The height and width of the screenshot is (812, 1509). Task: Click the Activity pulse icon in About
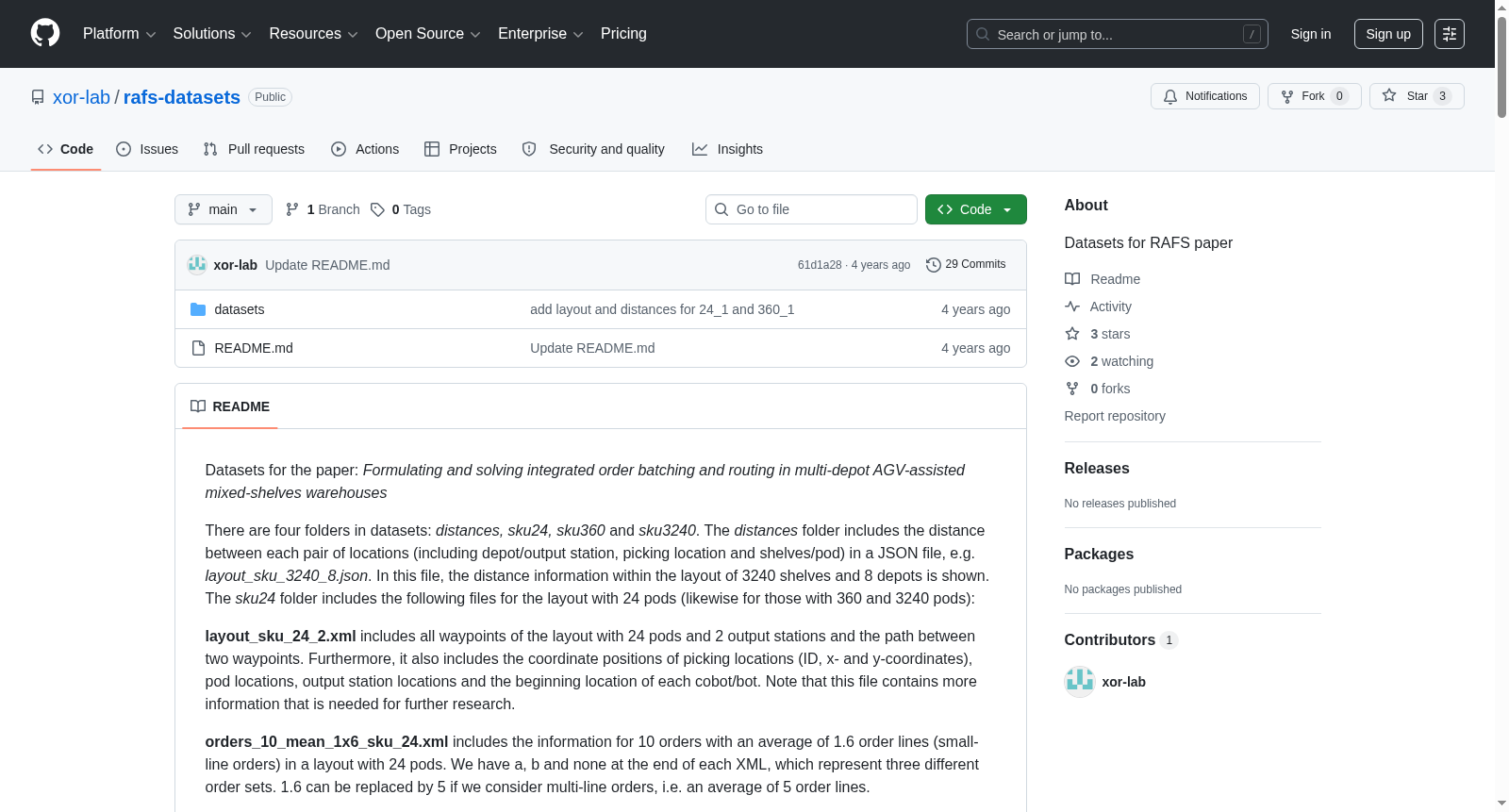click(1072, 307)
